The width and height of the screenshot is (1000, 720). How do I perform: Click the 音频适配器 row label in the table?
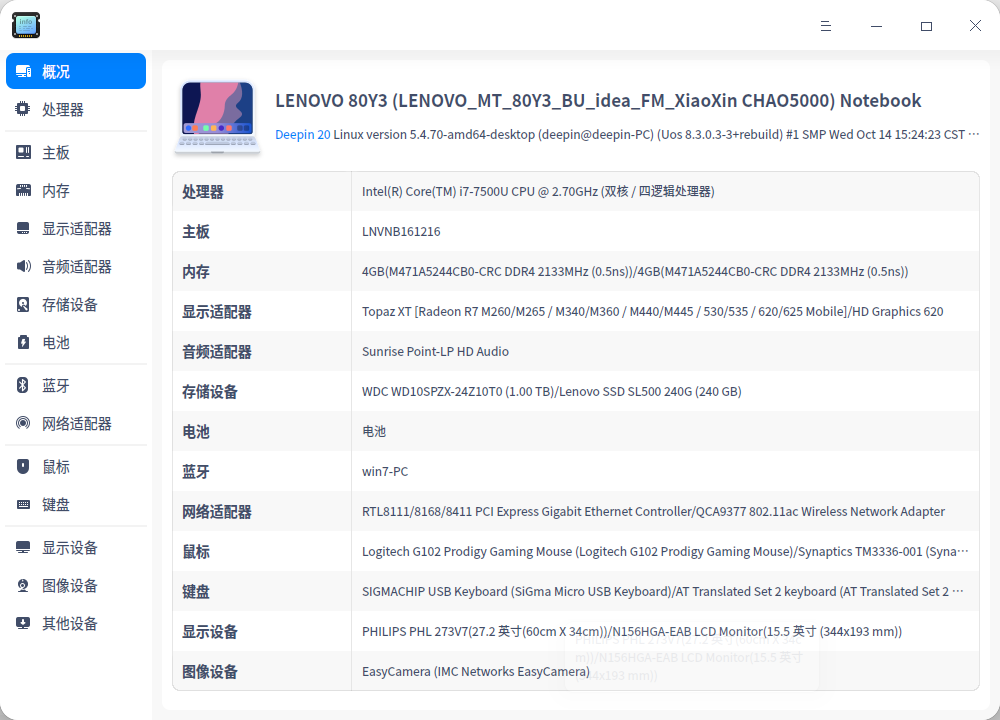[217, 352]
